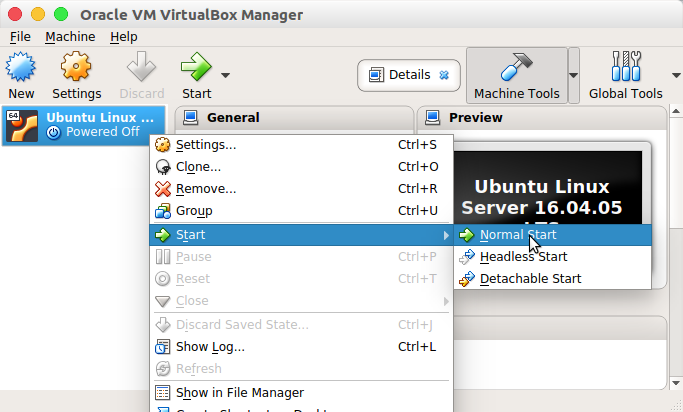Open the Help menu
683x412 pixels.
coord(124,37)
